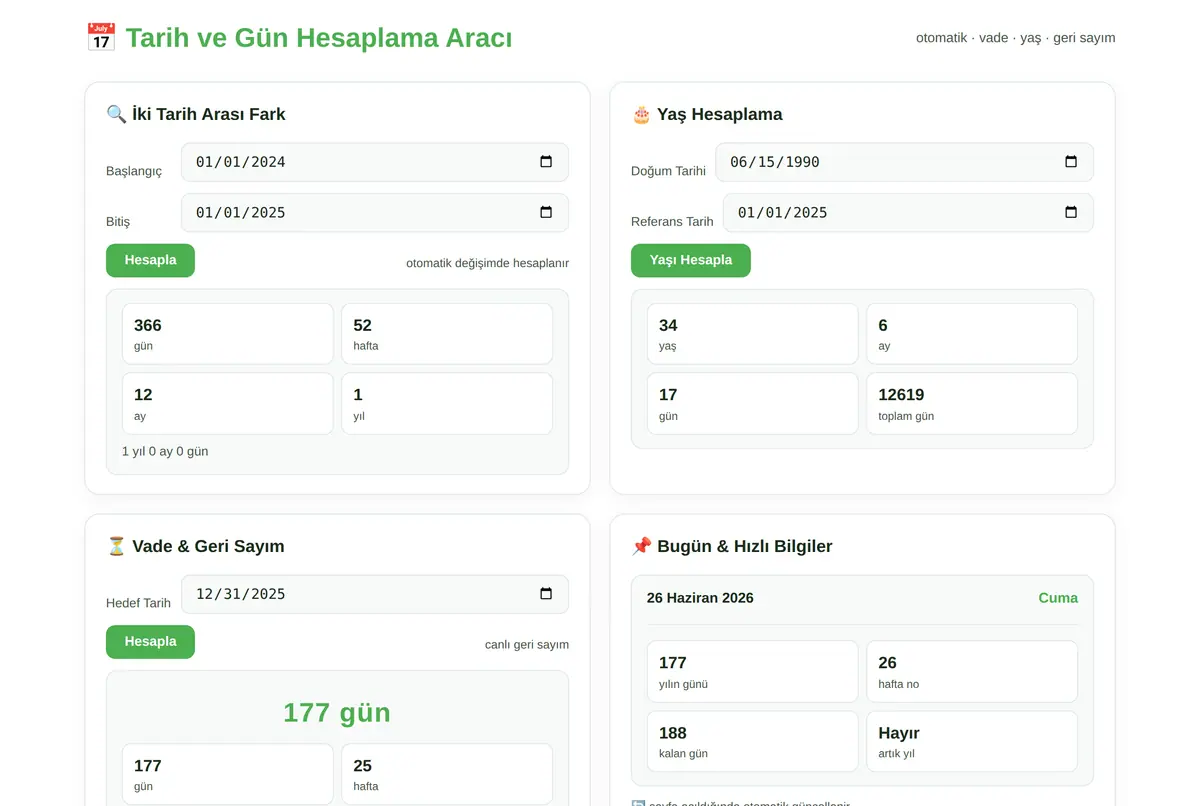The width and height of the screenshot is (1200, 806).
Task: Click the 12 ay result card
Action: (x=228, y=404)
